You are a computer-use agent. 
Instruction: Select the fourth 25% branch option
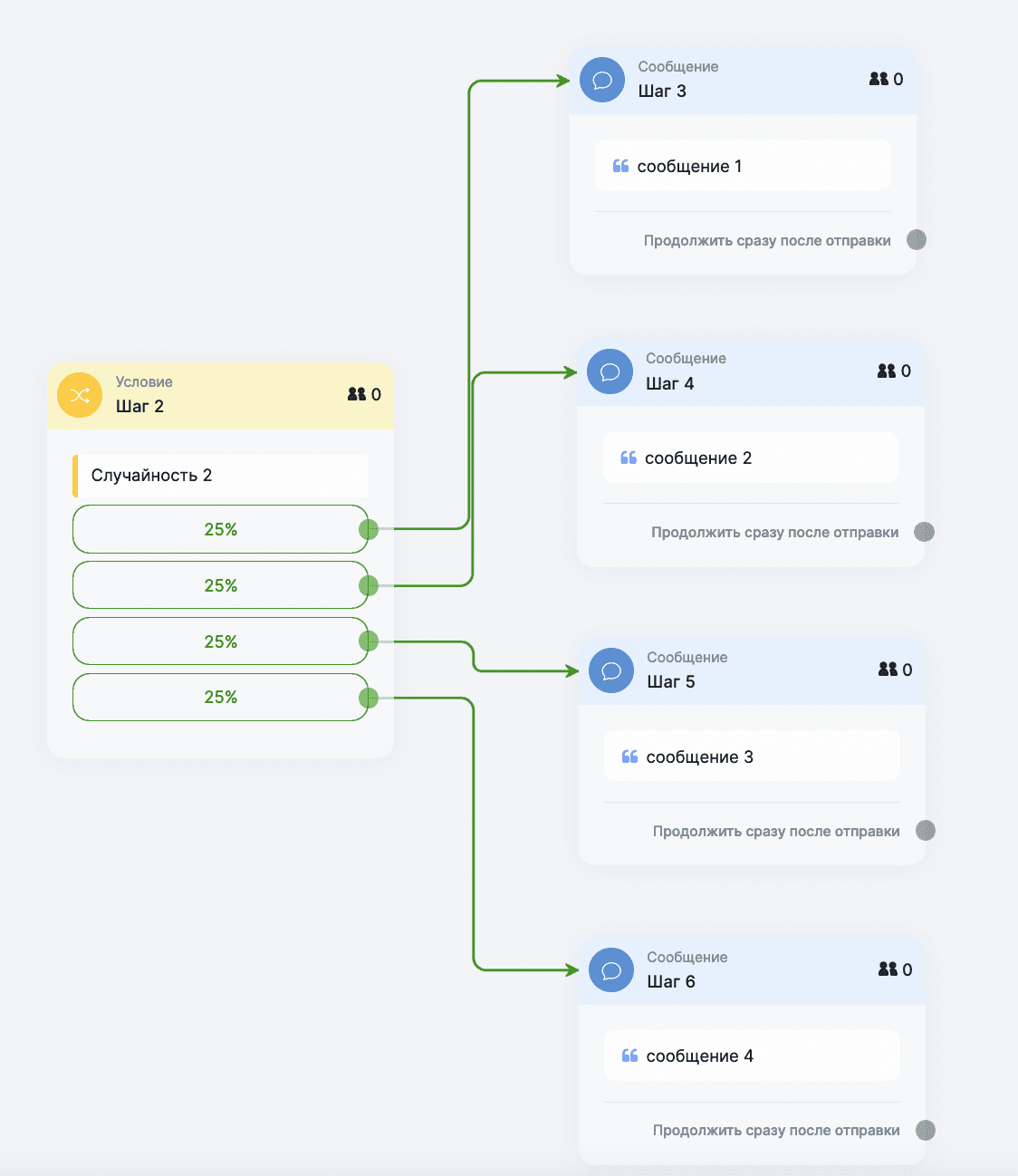220,697
